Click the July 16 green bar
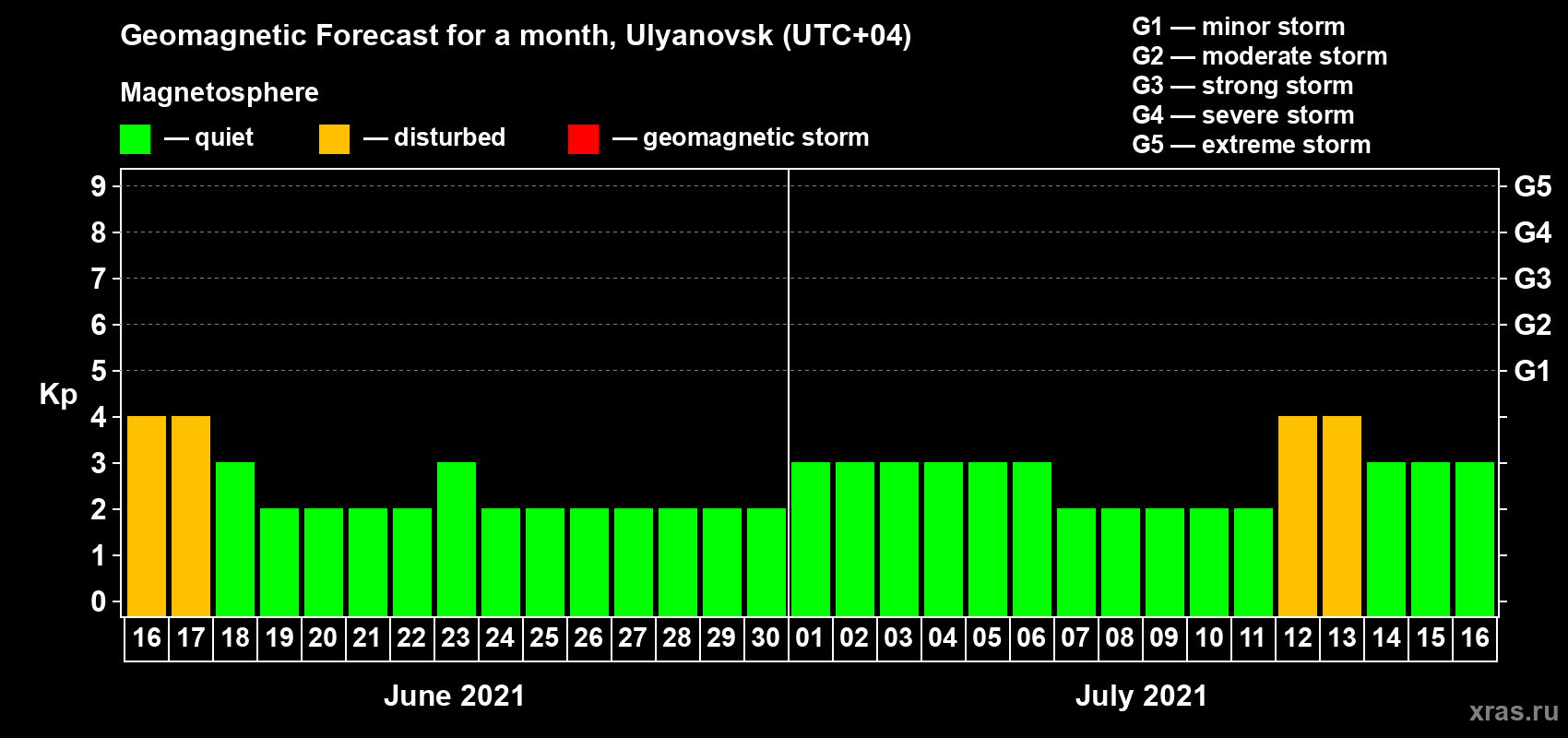 1475,540
